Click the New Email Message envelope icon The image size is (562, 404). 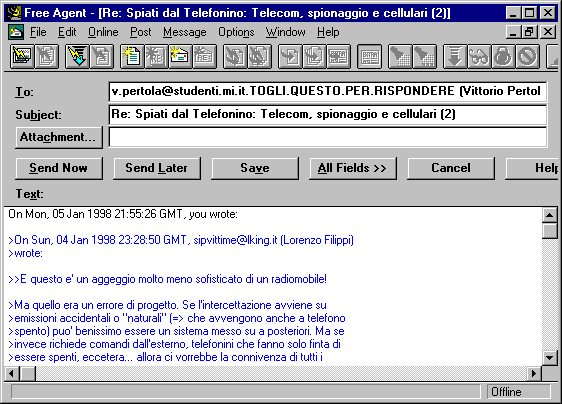pos(180,56)
